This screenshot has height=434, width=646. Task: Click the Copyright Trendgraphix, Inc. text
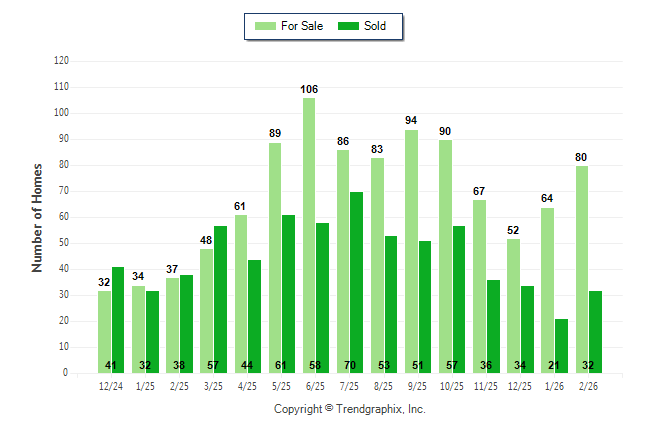coord(349,409)
